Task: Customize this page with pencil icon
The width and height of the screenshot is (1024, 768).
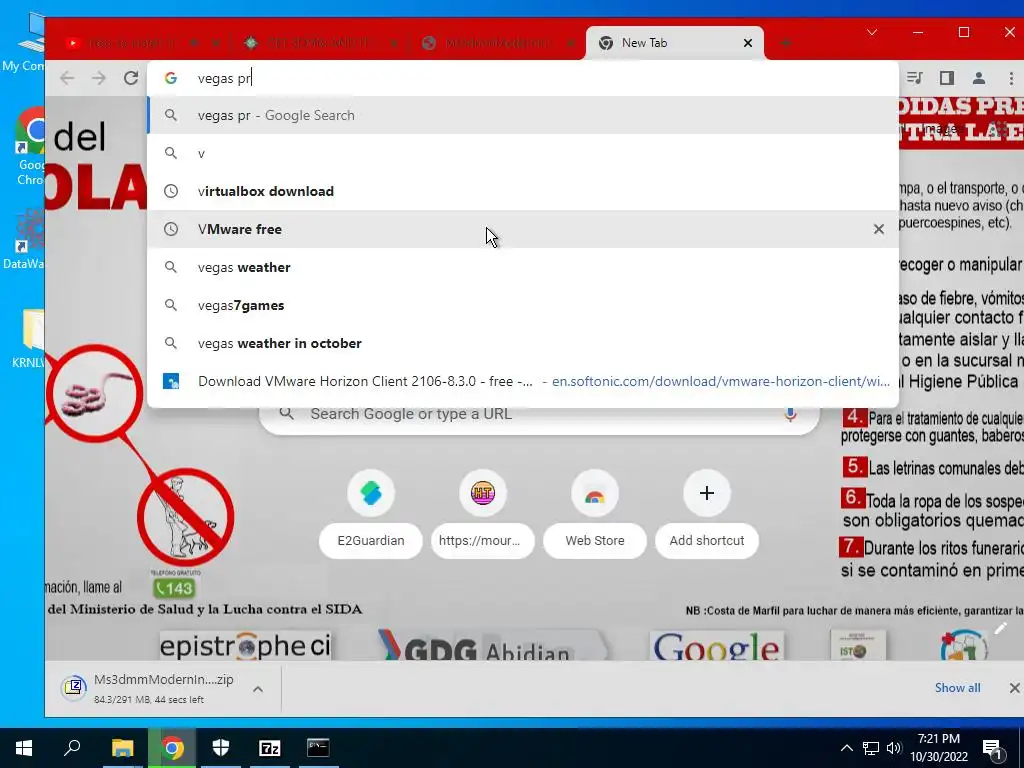Action: (x=1000, y=629)
